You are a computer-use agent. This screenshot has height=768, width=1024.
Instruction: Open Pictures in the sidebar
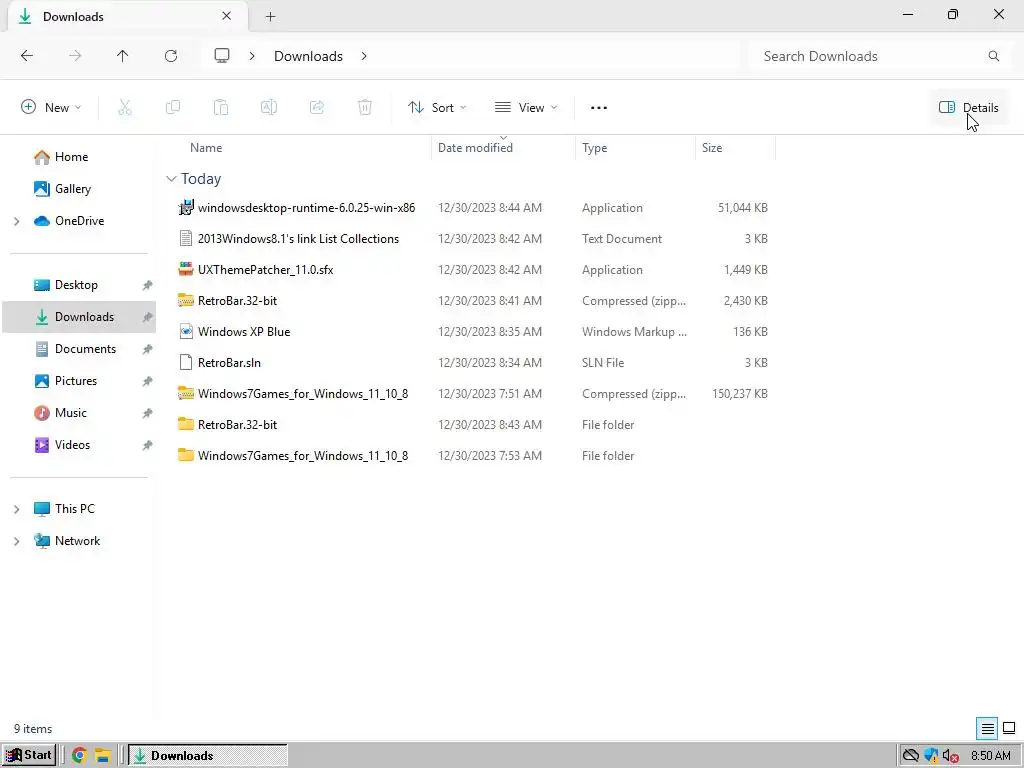78,381
